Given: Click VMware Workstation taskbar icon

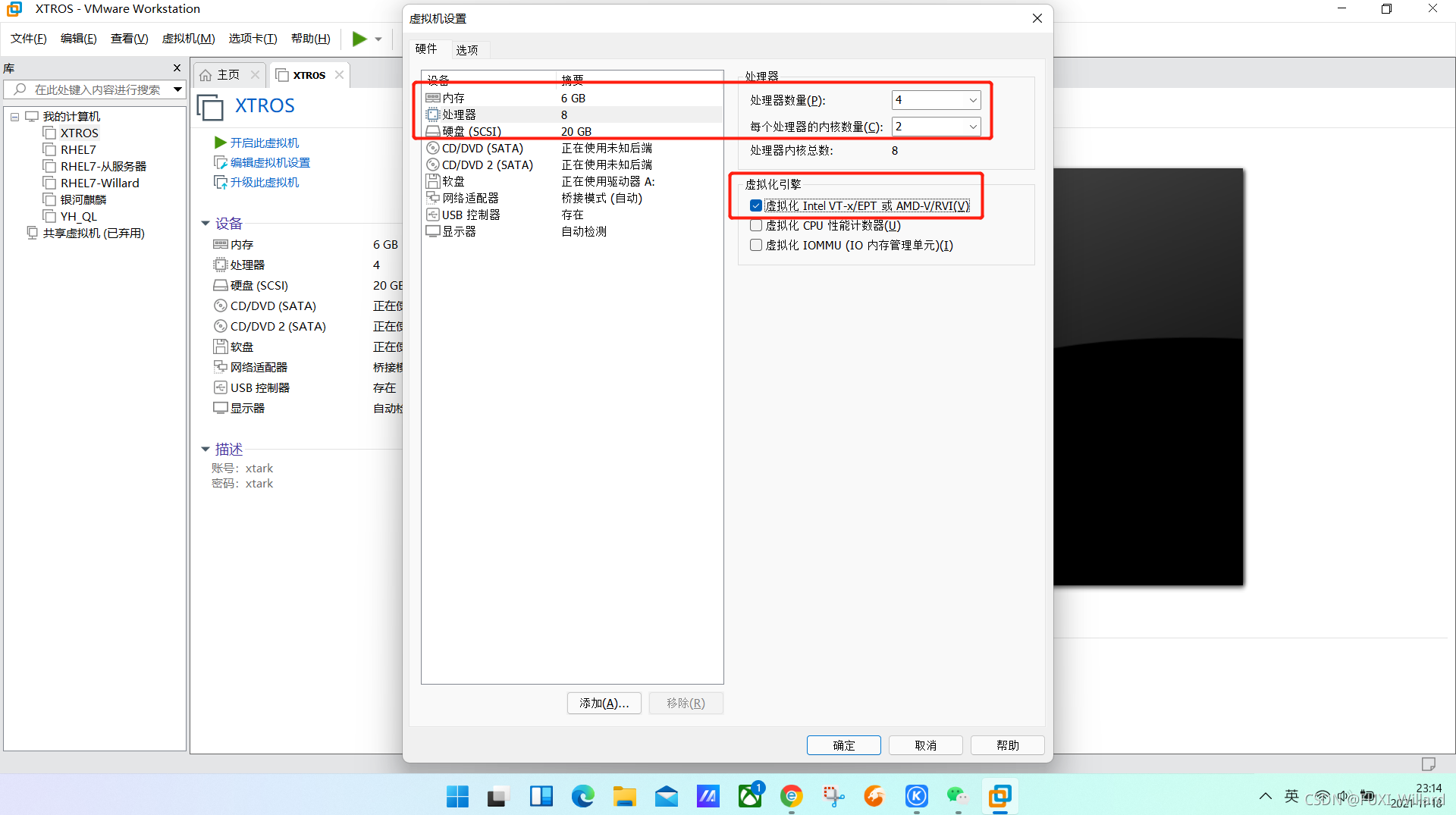Looking at the screenshot, I should (999, 796).
